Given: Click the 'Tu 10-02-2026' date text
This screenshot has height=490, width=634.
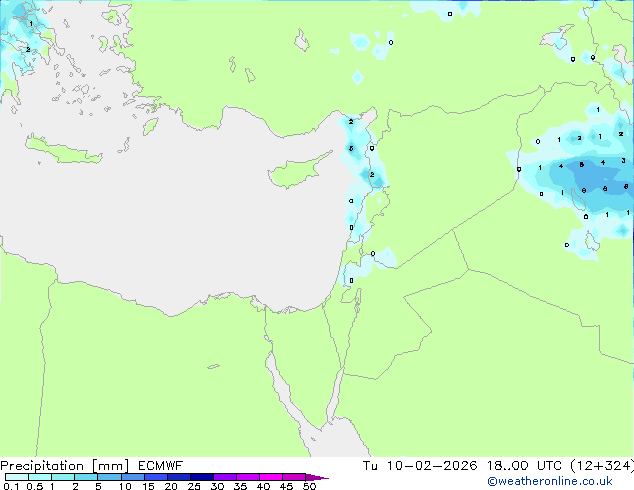Looking at the screenshot, I should pos(420,466).
